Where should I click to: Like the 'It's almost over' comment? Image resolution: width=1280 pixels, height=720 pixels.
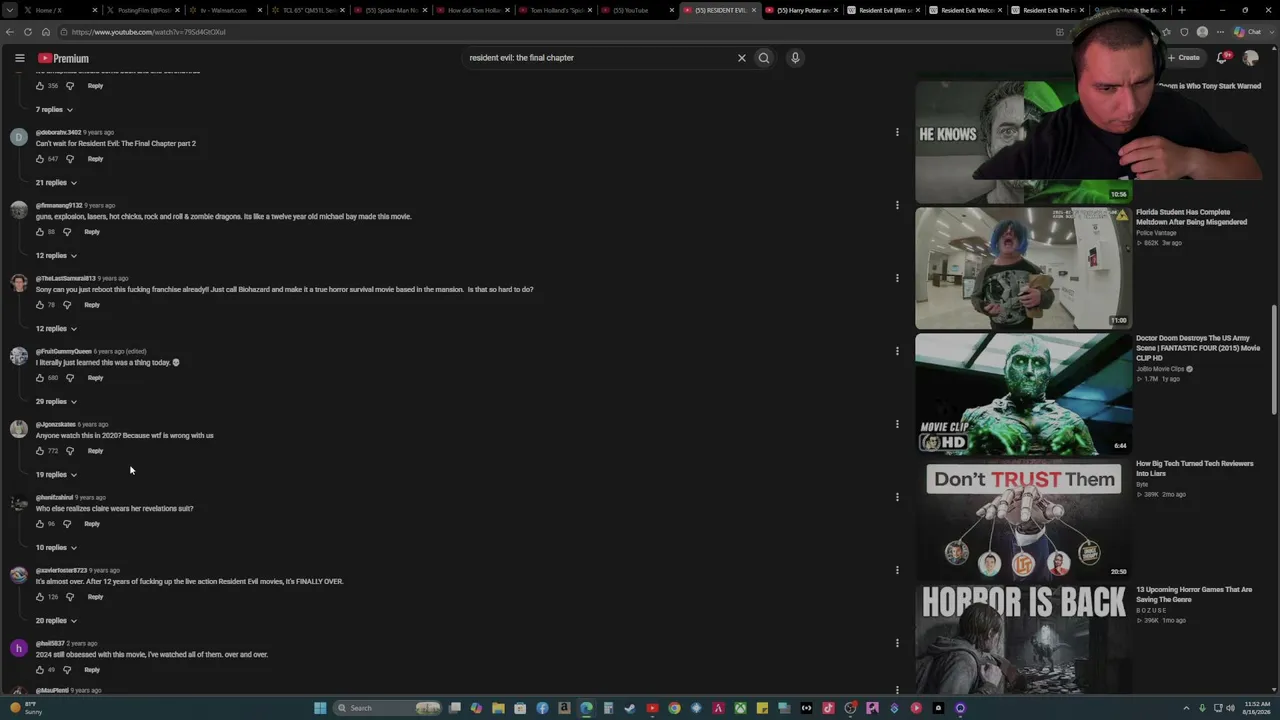[x=40, y=597]
